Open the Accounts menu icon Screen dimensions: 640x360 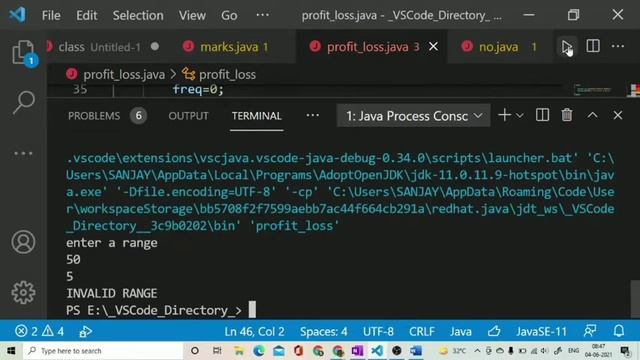click(23, 242)
